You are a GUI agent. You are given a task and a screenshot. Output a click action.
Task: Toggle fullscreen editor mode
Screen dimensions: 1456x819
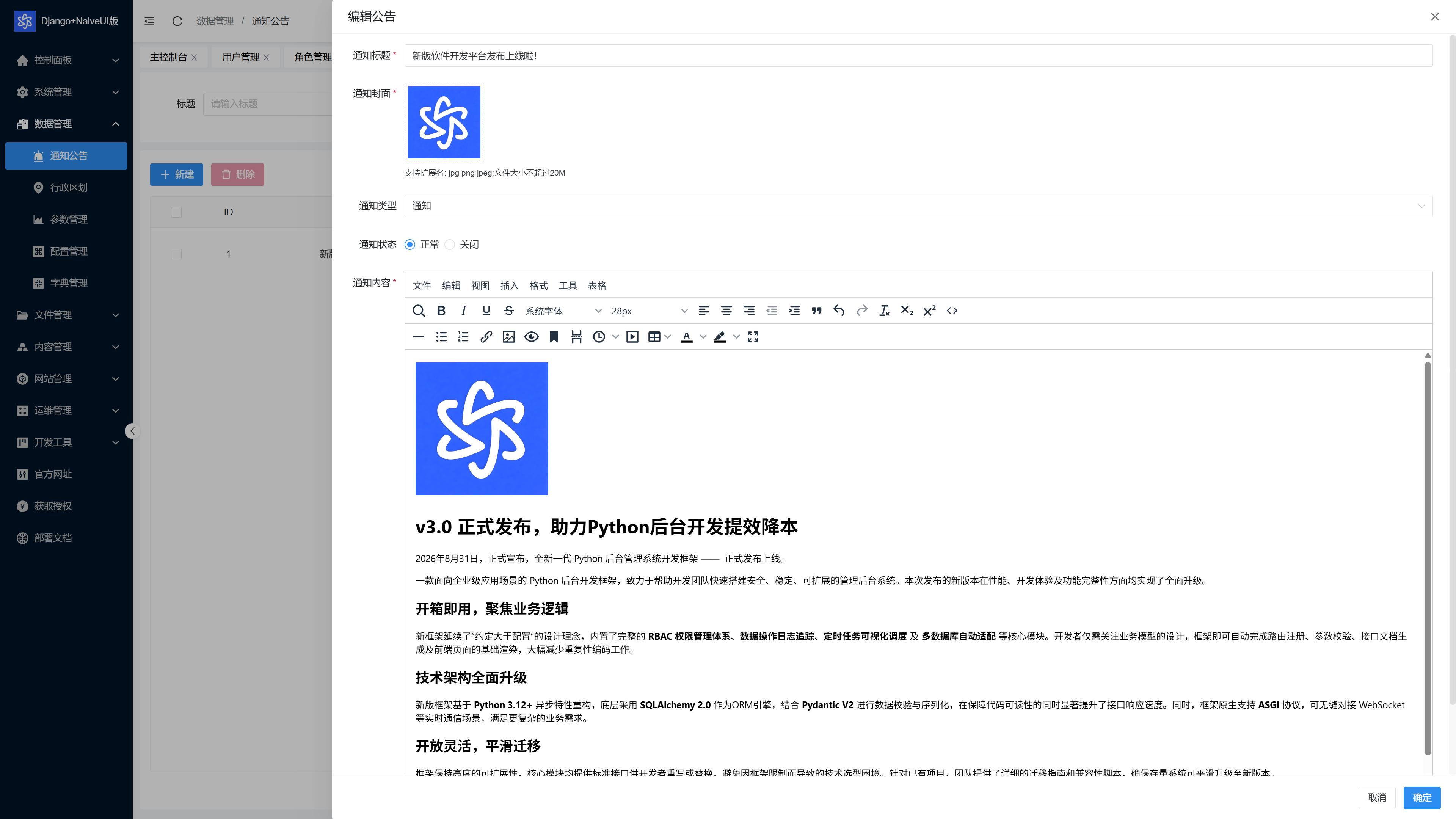(753, 337)
